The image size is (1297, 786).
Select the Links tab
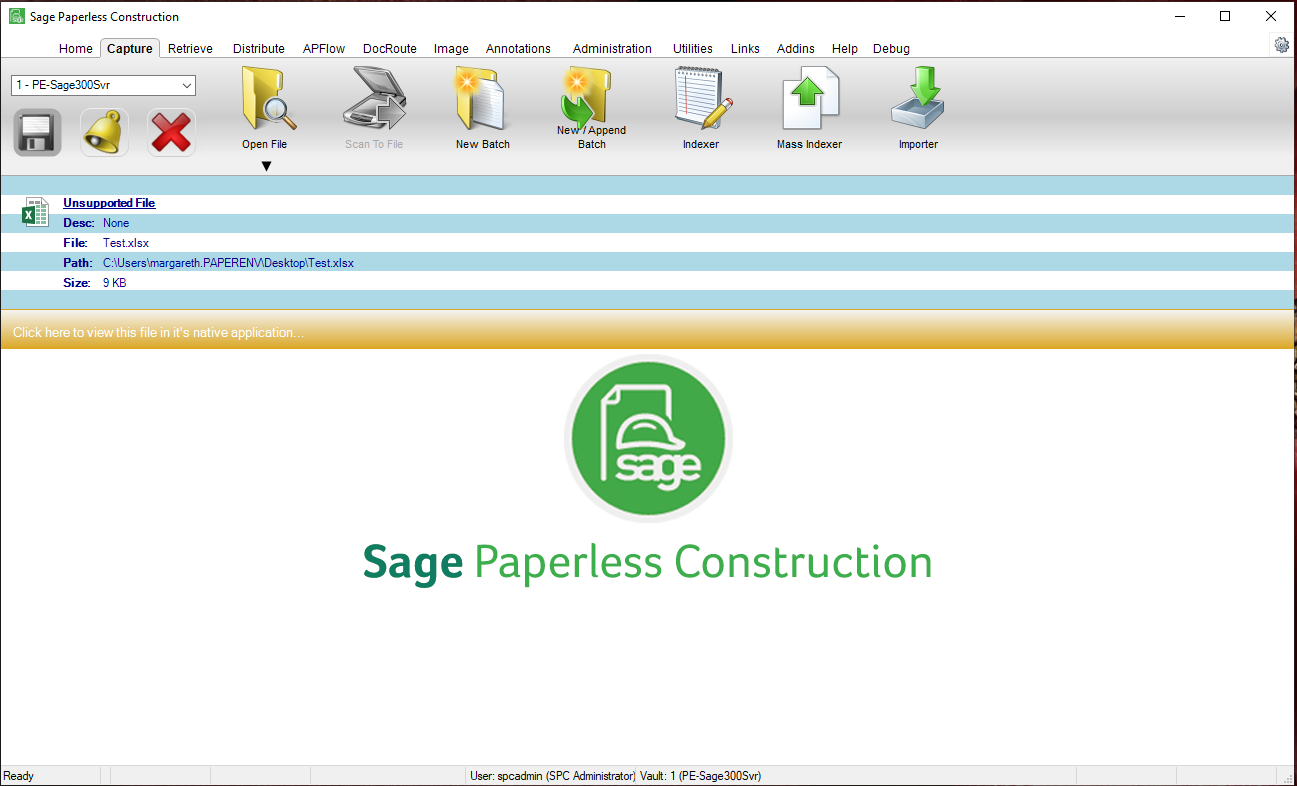745,48
